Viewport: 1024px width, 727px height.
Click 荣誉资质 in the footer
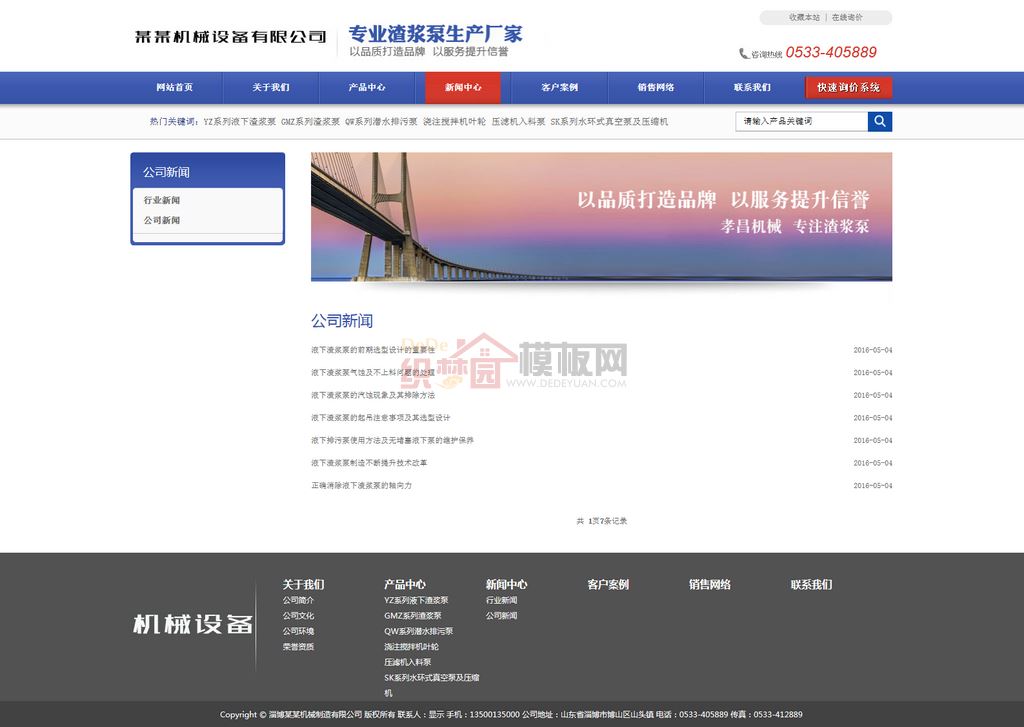click(298, 647)
